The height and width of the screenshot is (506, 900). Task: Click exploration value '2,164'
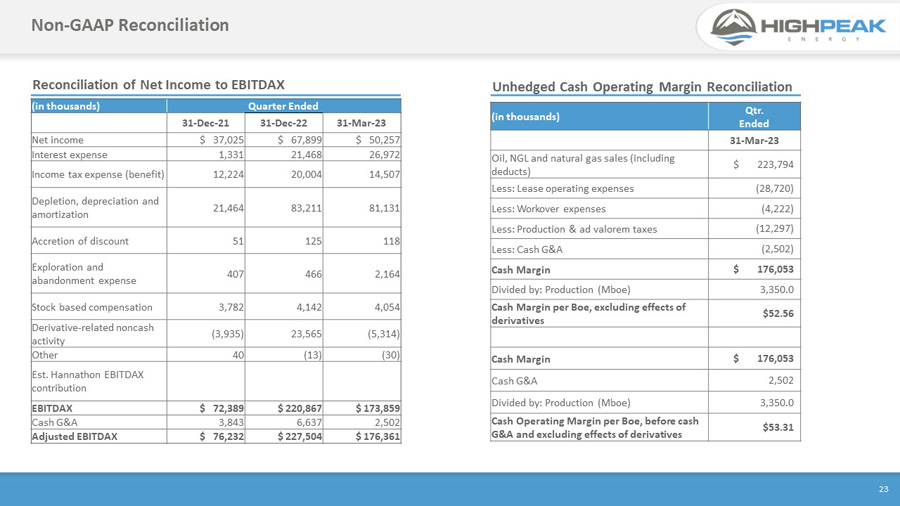(x=387, y=274)
